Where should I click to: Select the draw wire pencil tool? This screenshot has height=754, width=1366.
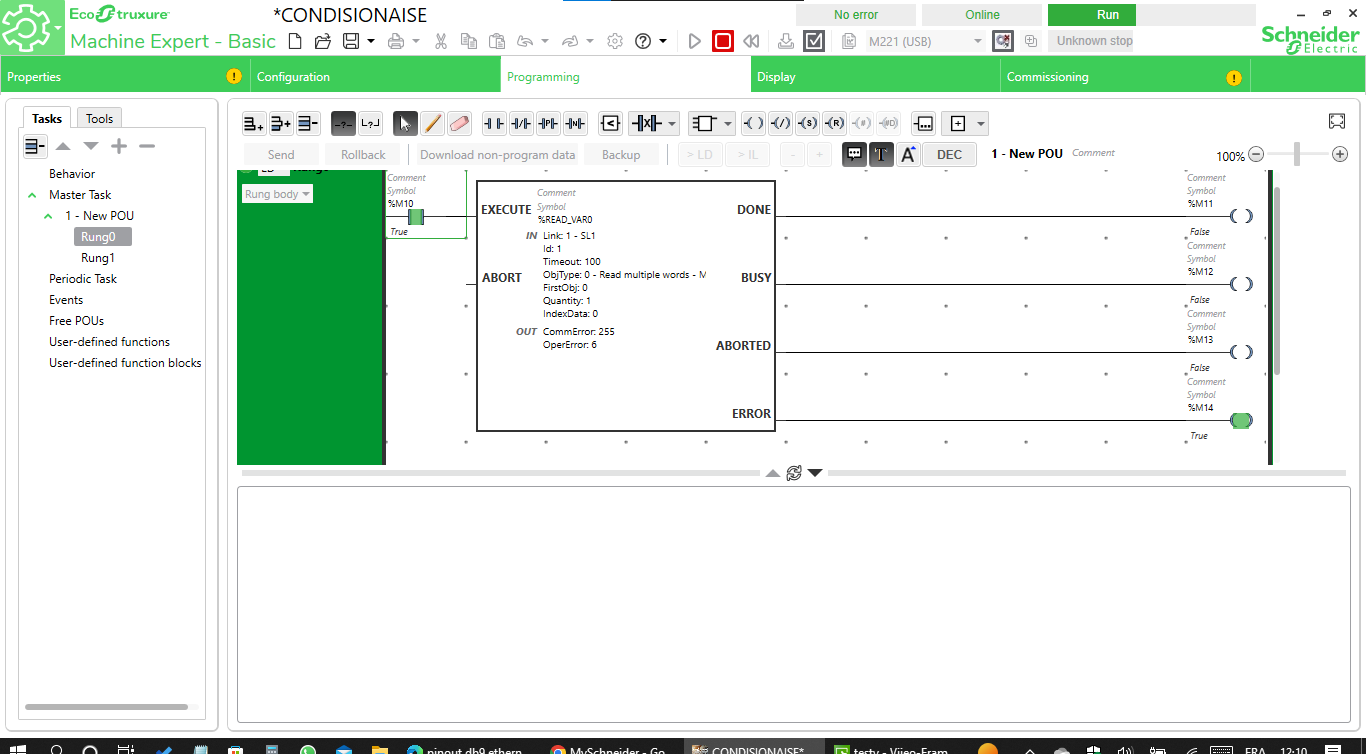point(432,123)
